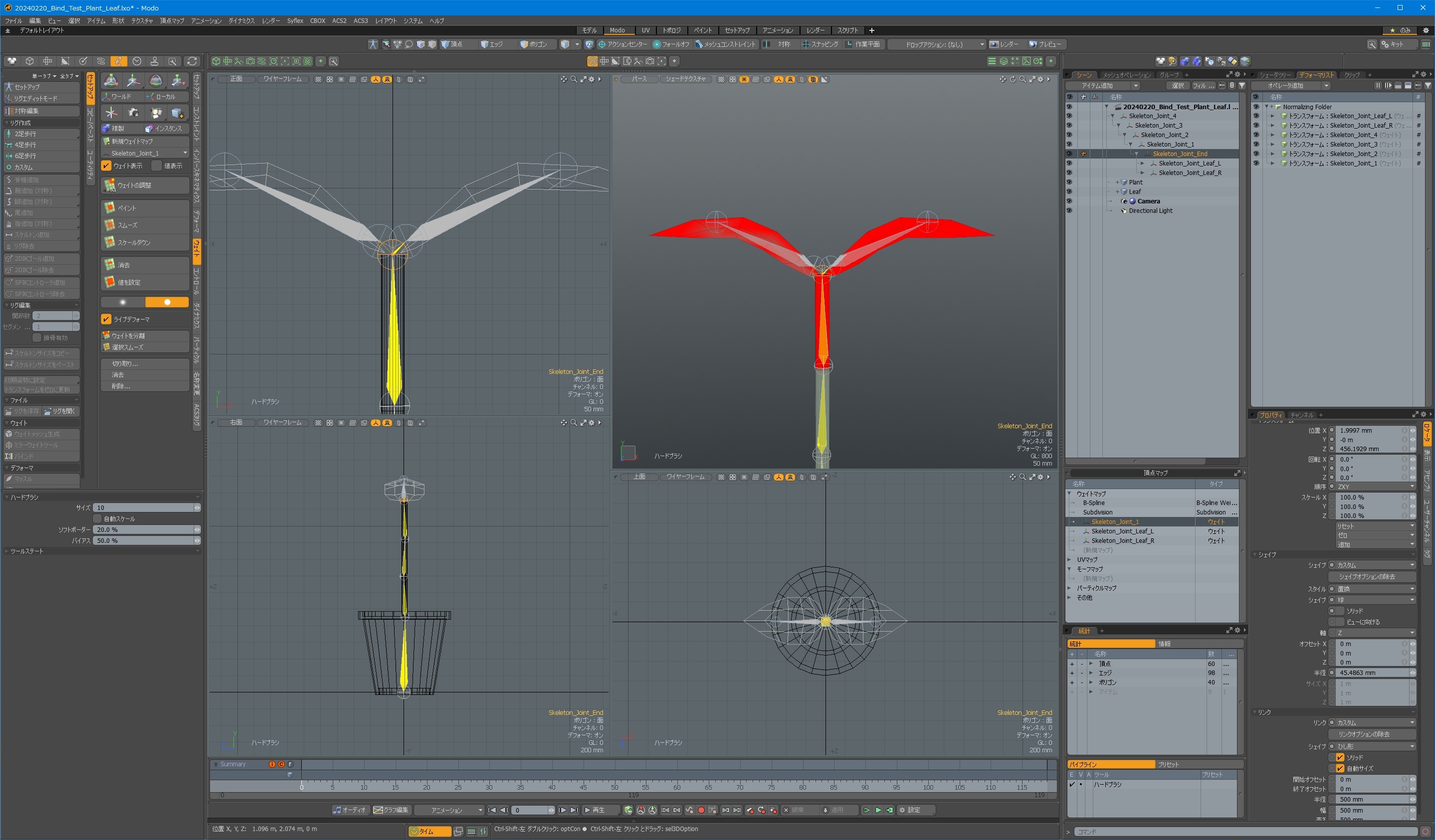Enable Value Display (値表示) checkbox

tap(156, 166)
